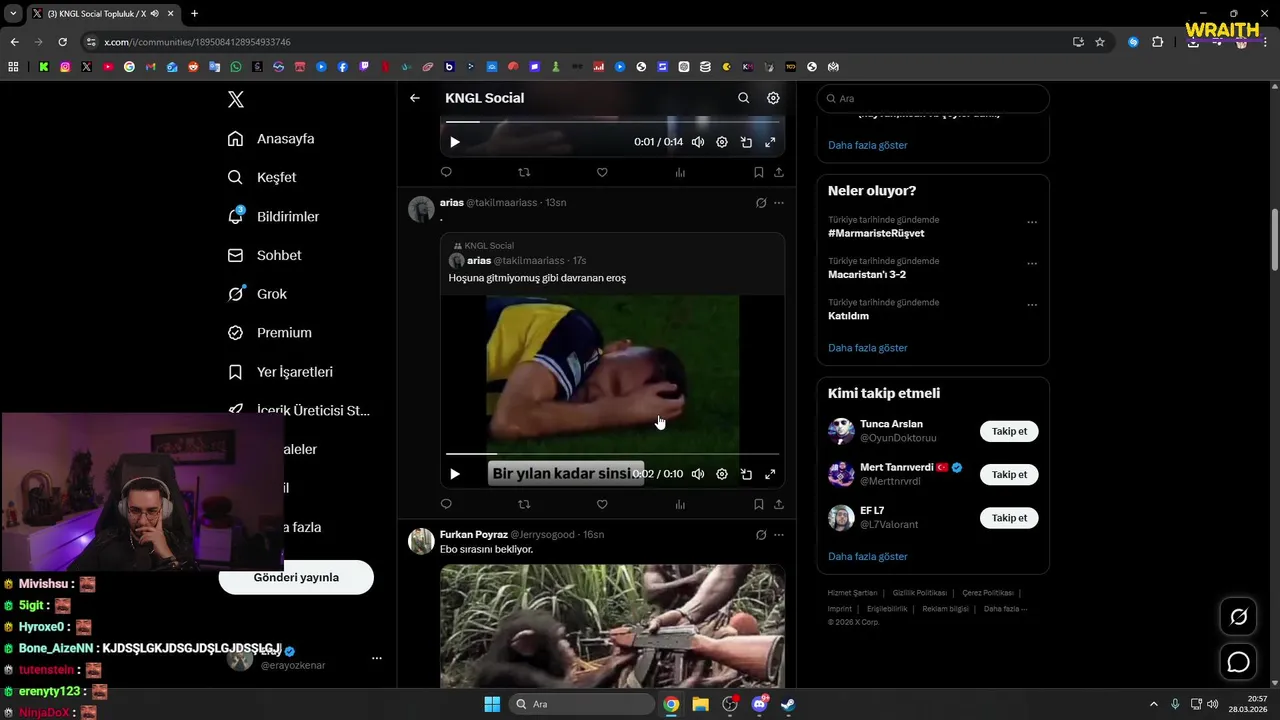Screen dimensions: 1280x720
Task: Open settings on arias quoted video
Action: point(722,474)
